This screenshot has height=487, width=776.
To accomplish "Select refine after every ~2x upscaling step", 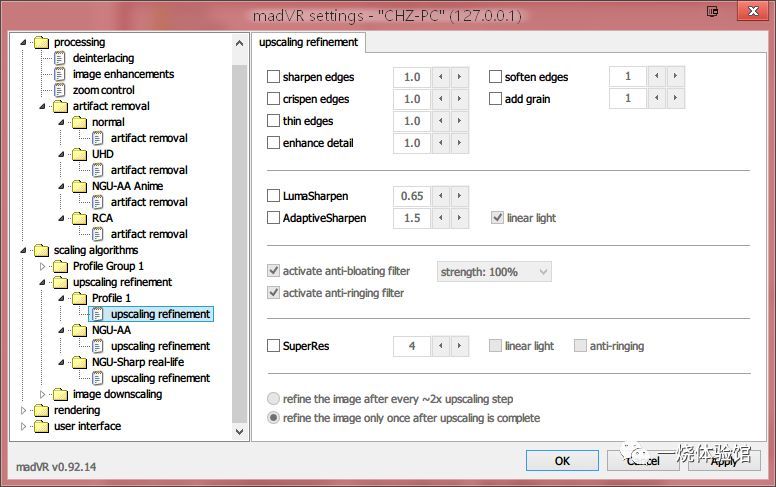I will tap(273, 399).
